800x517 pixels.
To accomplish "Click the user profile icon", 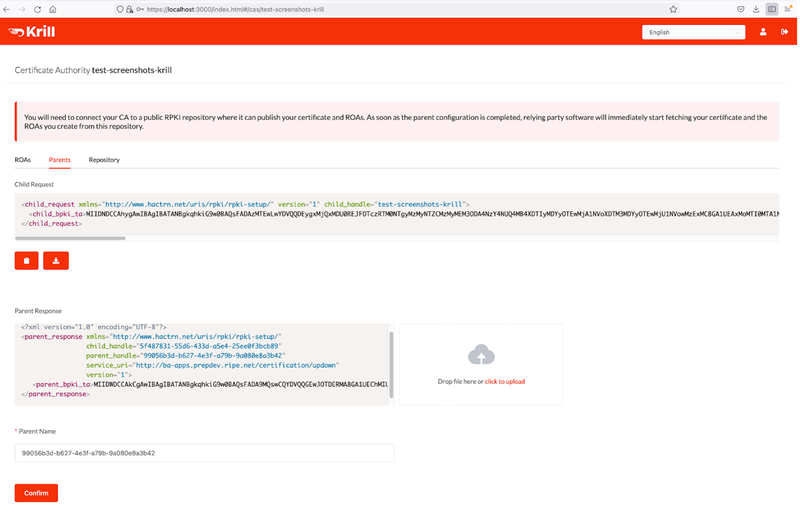I will click(x=763, y=32).
